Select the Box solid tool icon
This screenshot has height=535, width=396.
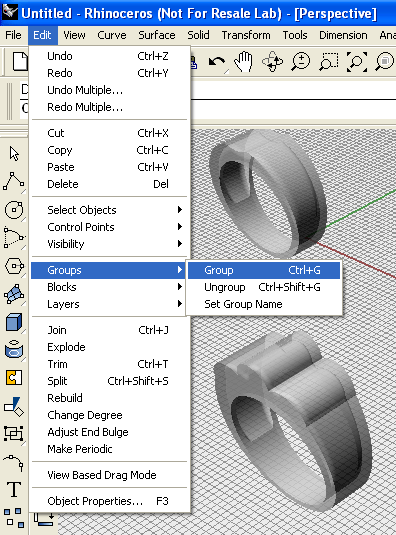pyautogui.click(x=14, y=322)
